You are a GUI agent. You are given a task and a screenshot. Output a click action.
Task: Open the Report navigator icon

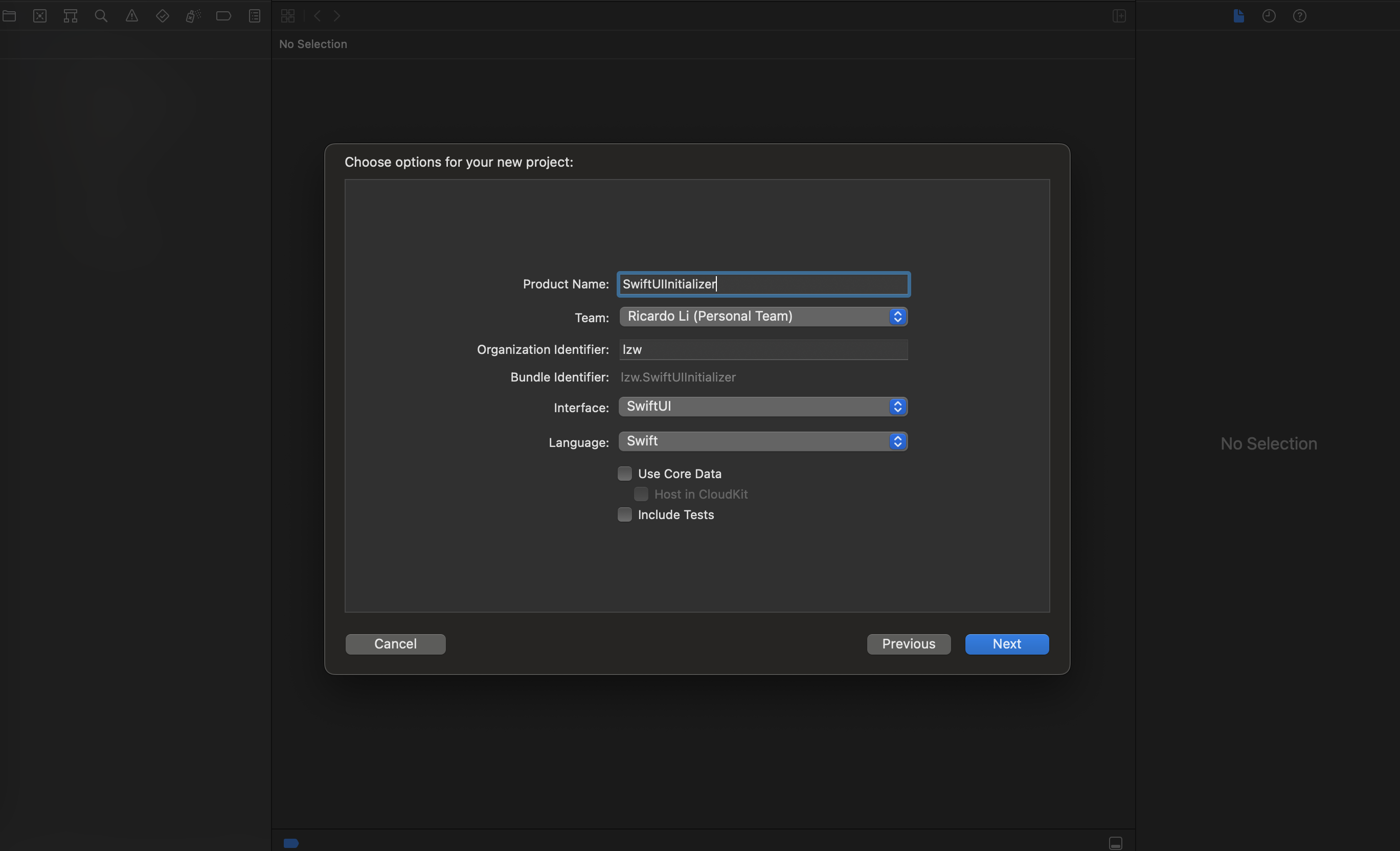click(255, 16)
